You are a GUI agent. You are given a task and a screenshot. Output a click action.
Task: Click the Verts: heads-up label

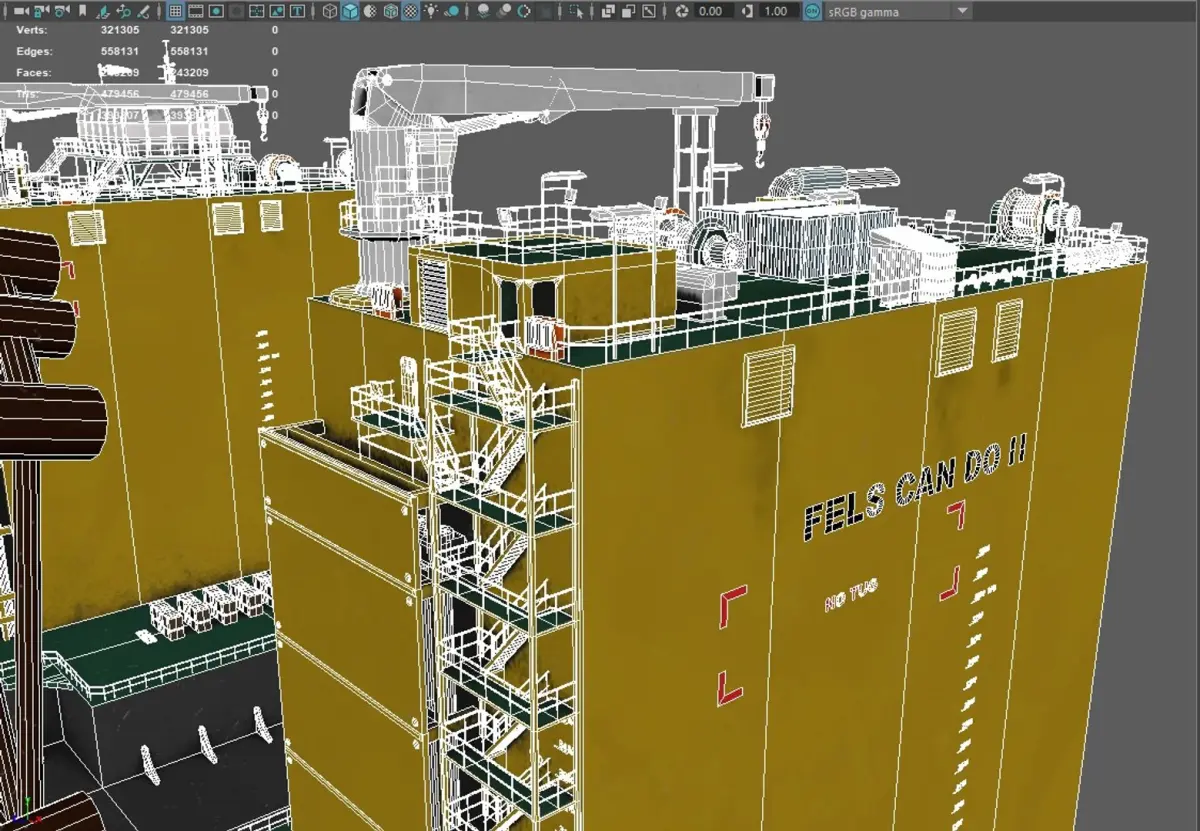tap(32, 30)
